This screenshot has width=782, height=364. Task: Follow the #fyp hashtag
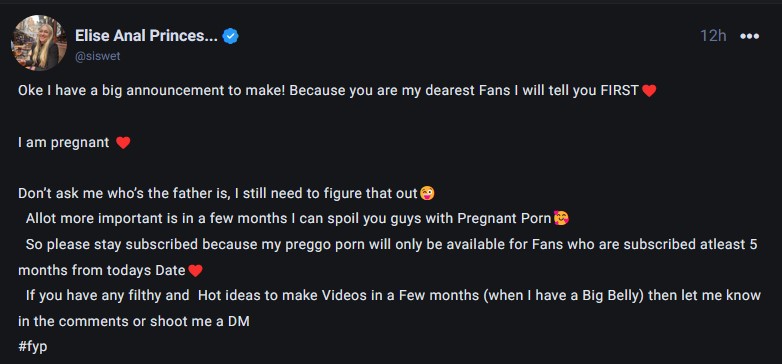click(33, 347)
